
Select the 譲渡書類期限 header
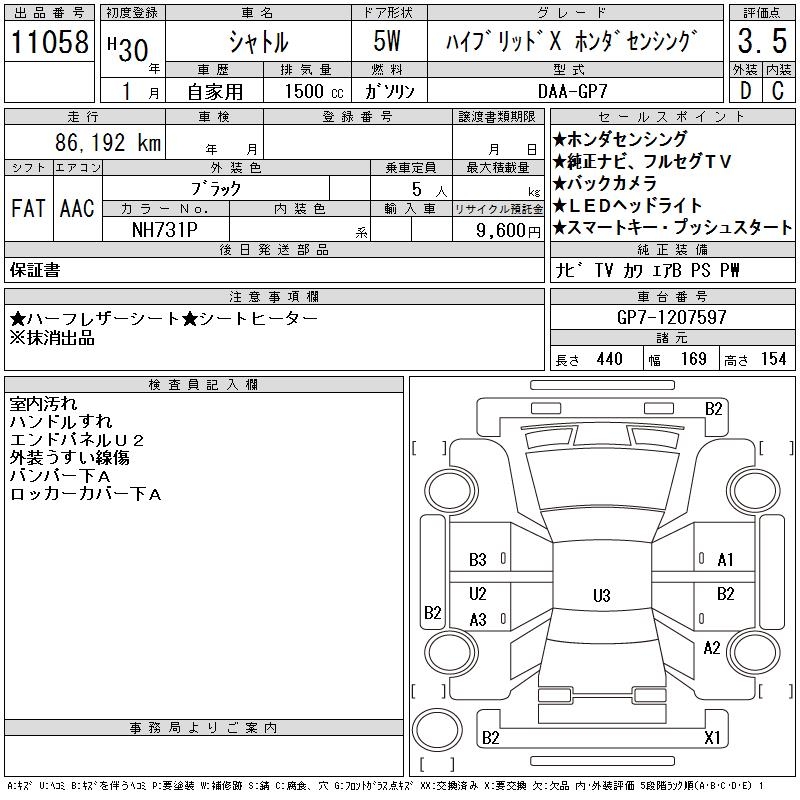pyautogui.click(x=497, y=117)
